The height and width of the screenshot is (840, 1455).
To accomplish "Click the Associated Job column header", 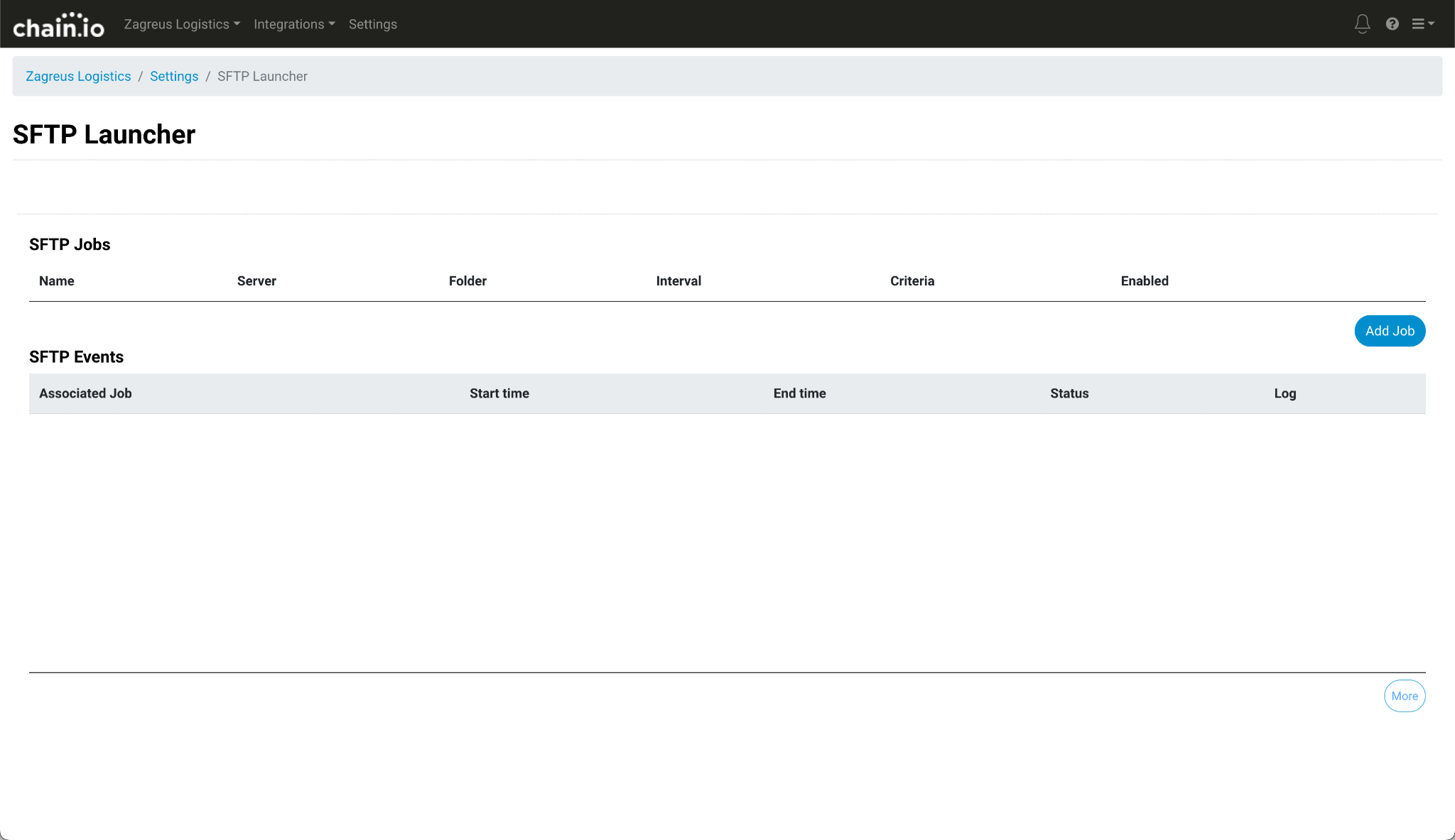I will (x=85, y=393).
